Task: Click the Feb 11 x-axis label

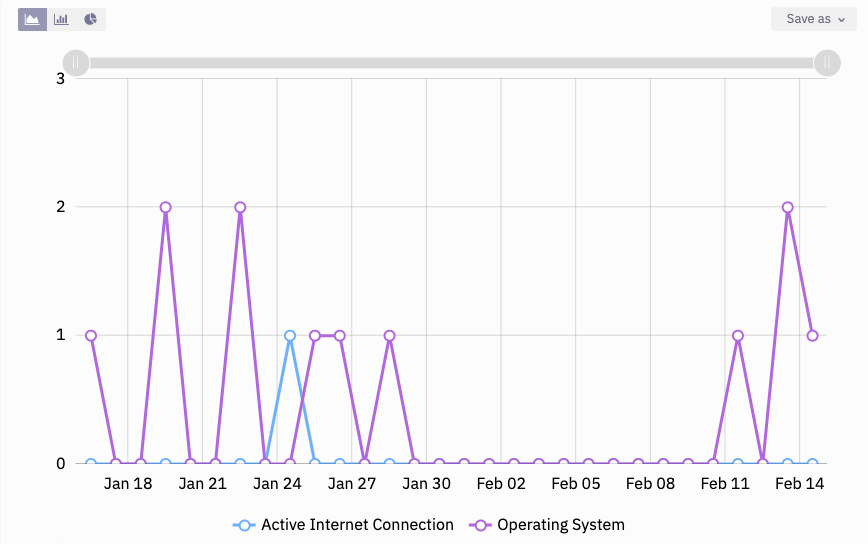Action: pos(725,484)
